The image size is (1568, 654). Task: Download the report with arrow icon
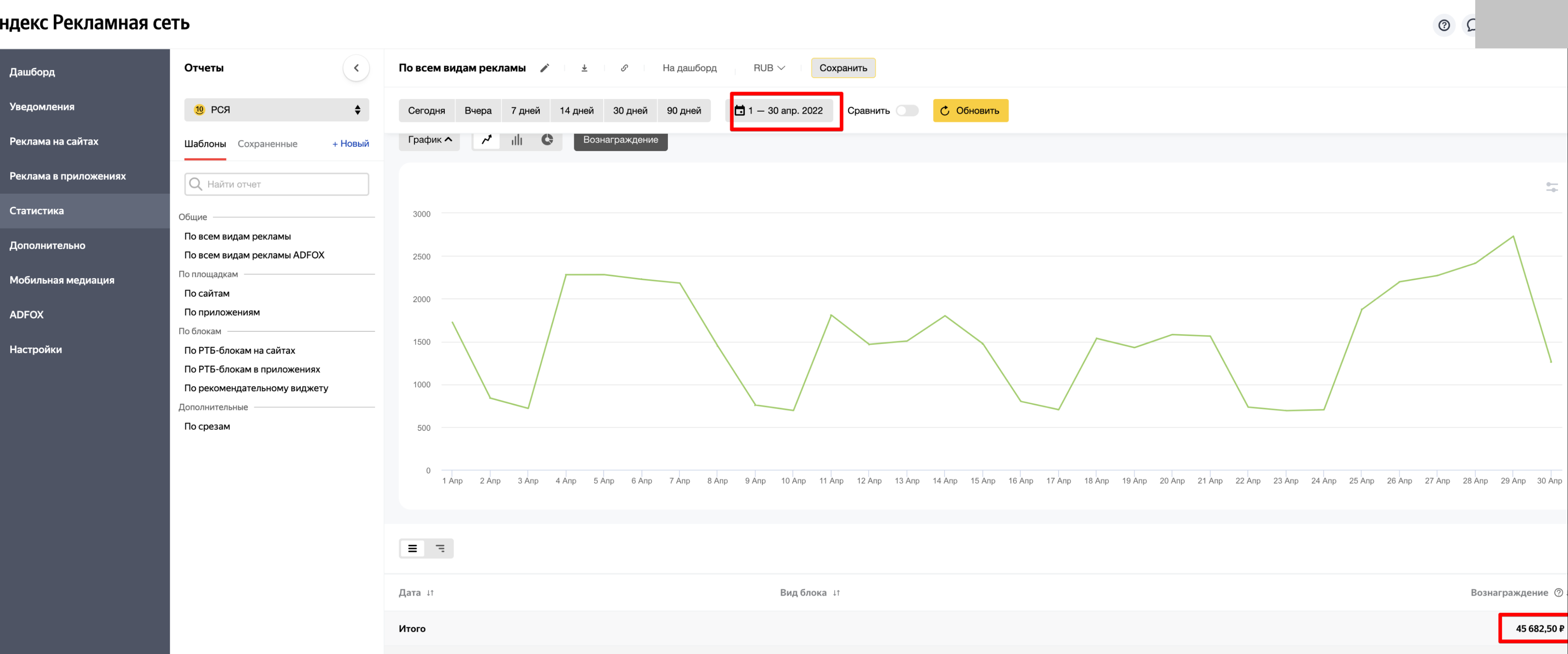click(584, 68)
